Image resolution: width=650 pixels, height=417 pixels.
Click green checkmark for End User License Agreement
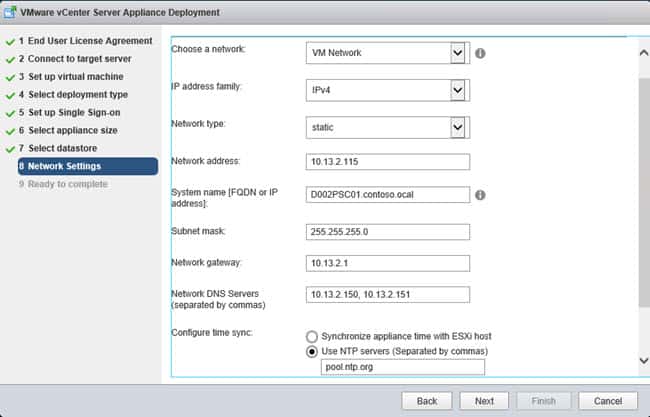click(10, 41)
